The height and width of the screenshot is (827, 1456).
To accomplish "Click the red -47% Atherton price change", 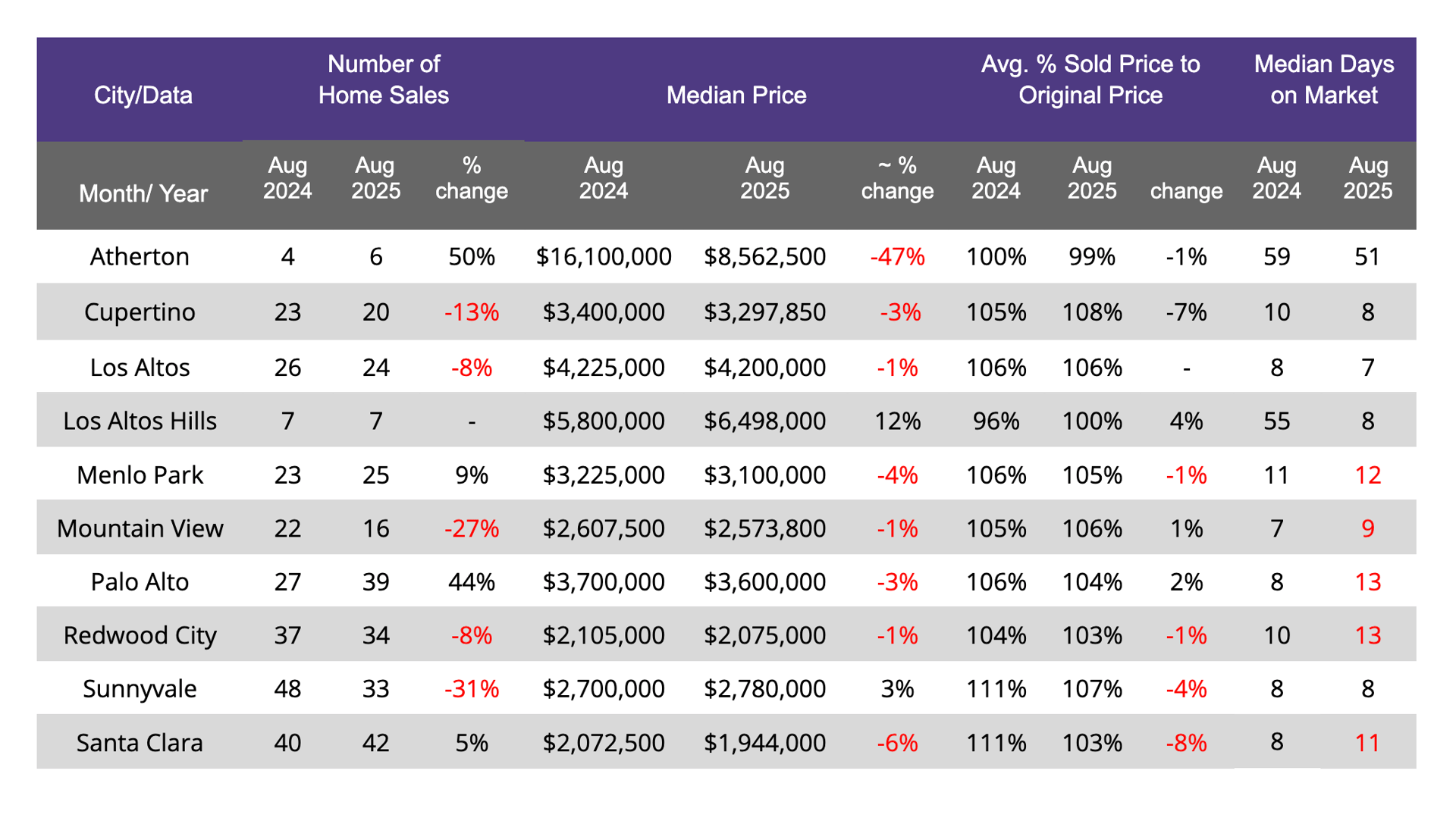I will pyautogui.click(x=897, y=257).
